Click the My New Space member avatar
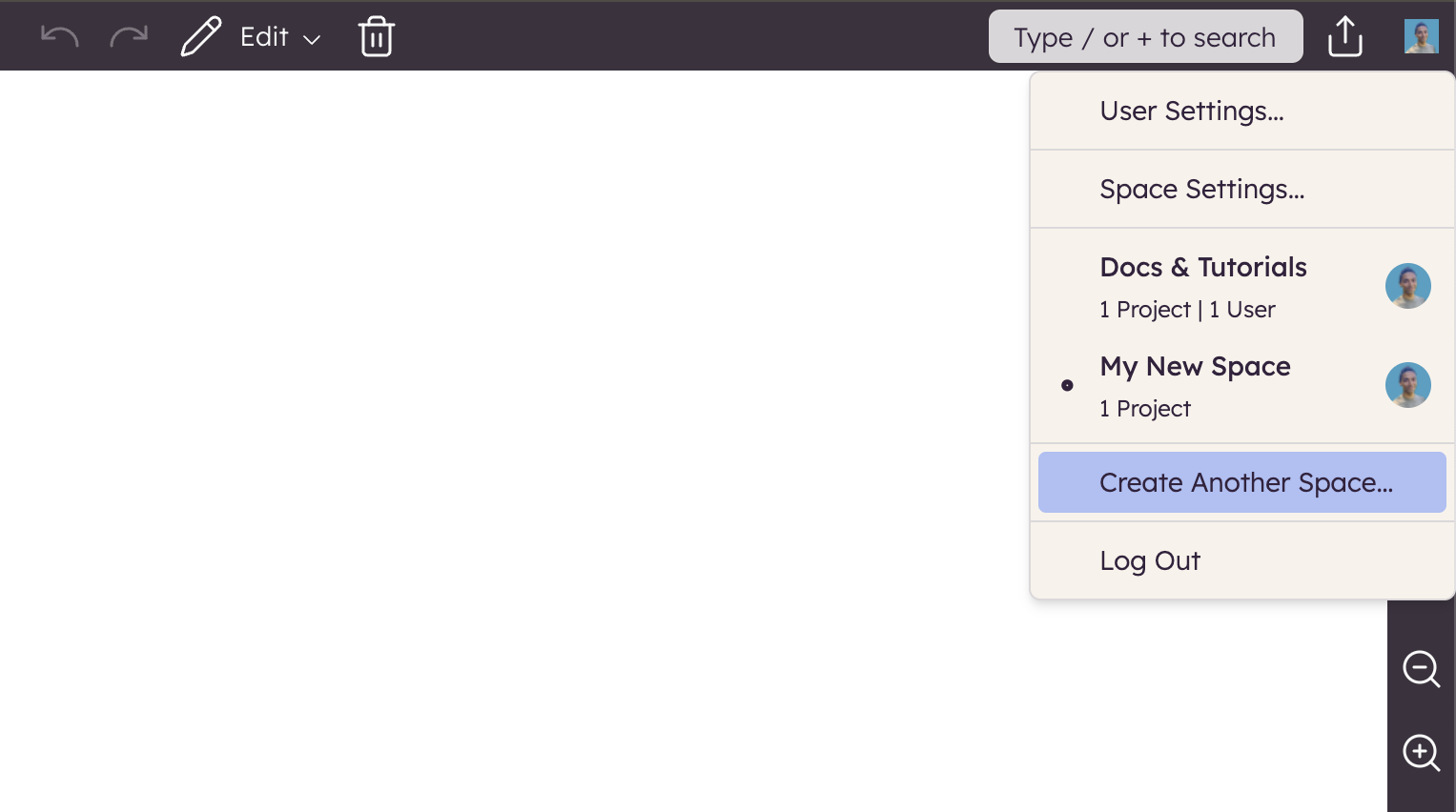Screen dimensions: 1456x812 pos(1407,385)
